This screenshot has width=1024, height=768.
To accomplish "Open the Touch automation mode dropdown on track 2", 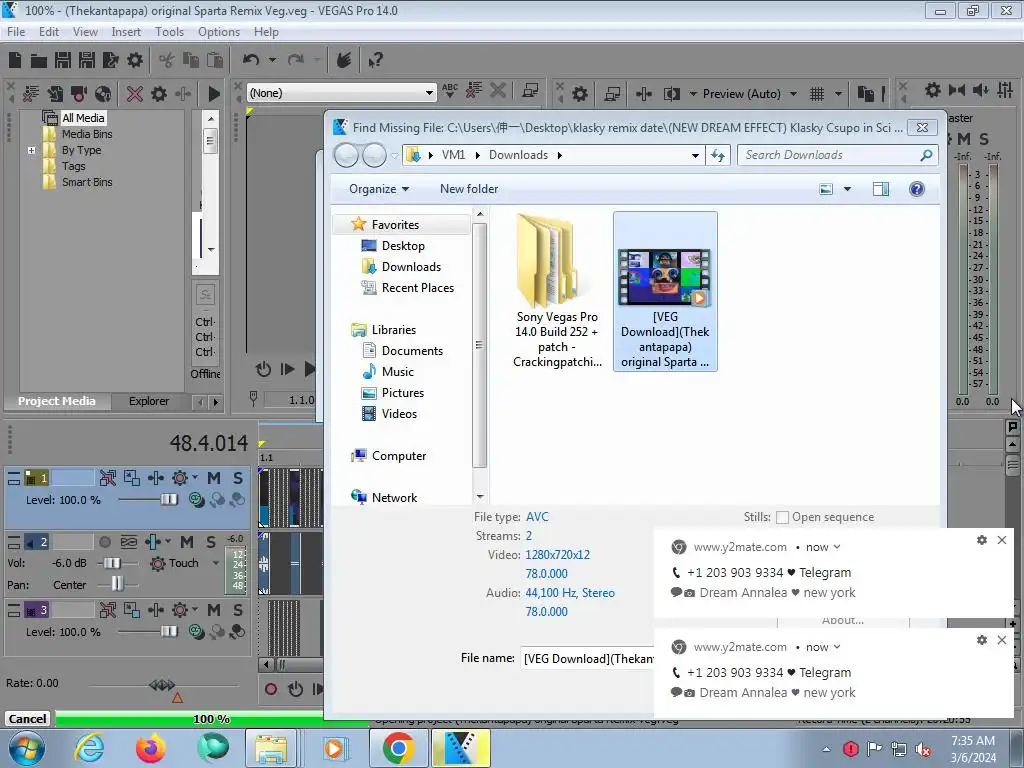I will (216, 563).
